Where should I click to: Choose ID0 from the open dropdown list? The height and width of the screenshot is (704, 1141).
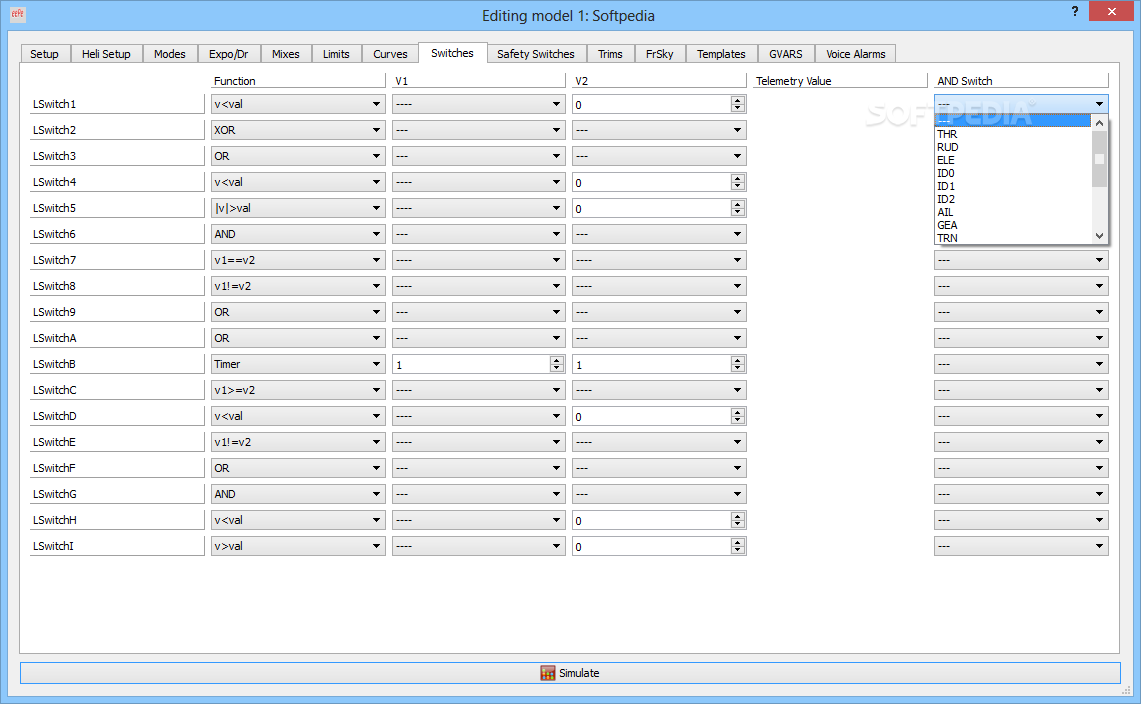point(1013,173)
